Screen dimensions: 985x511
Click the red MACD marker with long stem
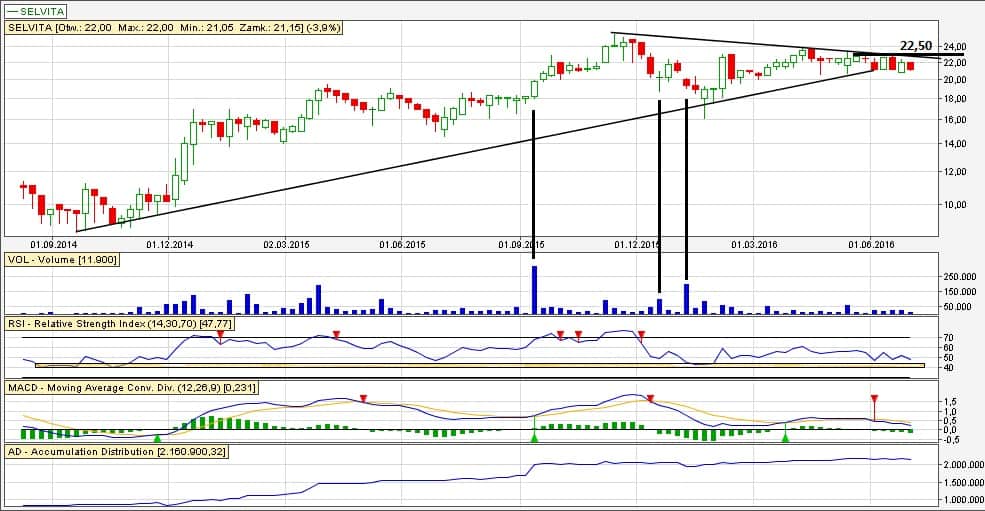[x=874, y=399]
